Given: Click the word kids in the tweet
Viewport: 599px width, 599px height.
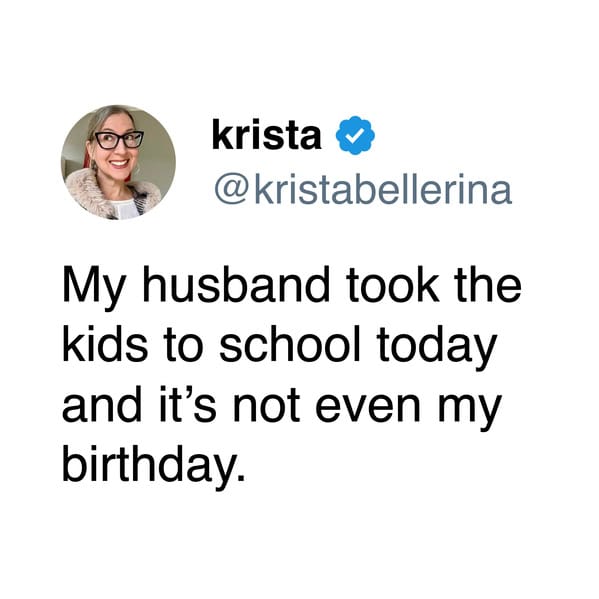Looking at the screenshot, I should (105, 345).
